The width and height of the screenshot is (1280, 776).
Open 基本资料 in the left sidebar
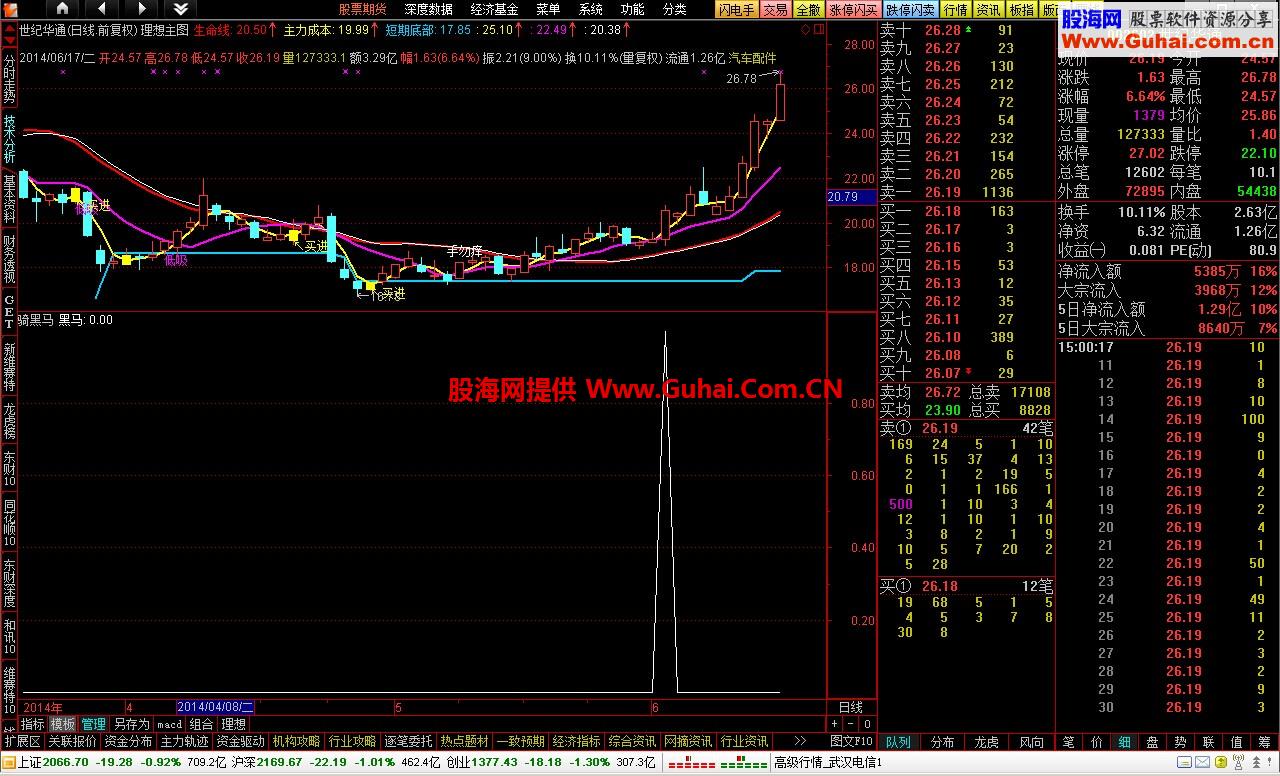(9, 199)
